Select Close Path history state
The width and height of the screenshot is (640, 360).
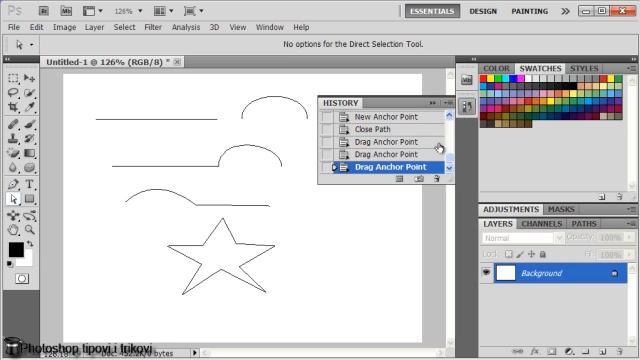click(372, 129)
